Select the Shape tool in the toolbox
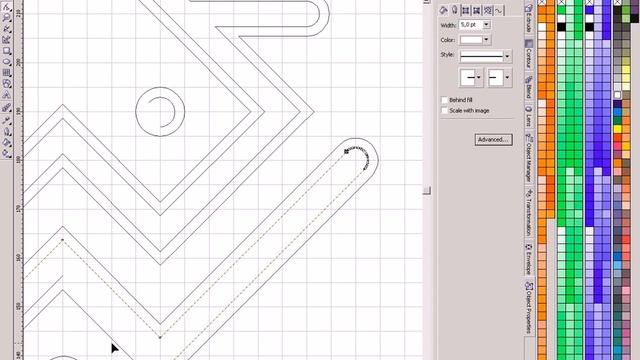 tap(7, 7)
